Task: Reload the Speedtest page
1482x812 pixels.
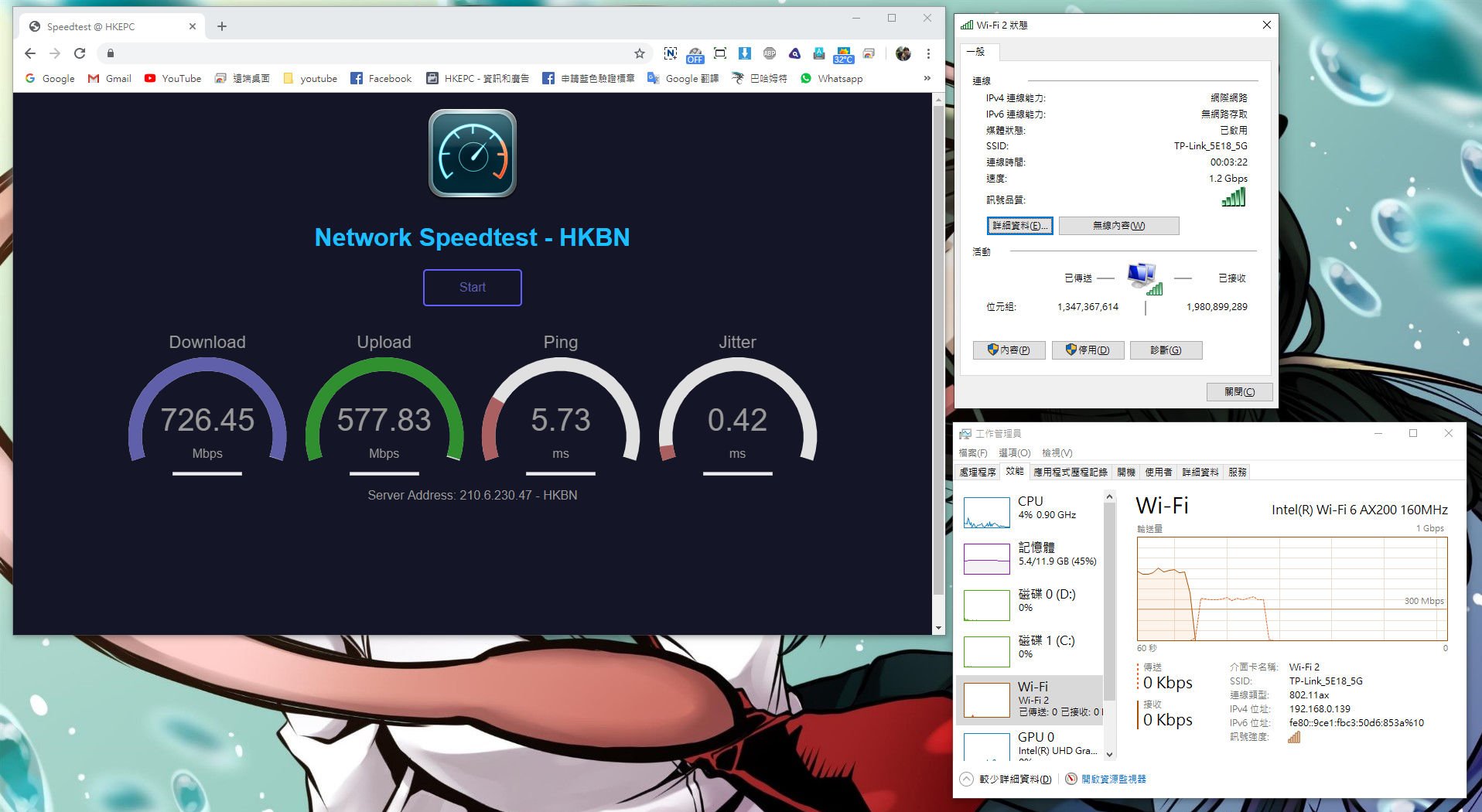Action: point(80,53)
